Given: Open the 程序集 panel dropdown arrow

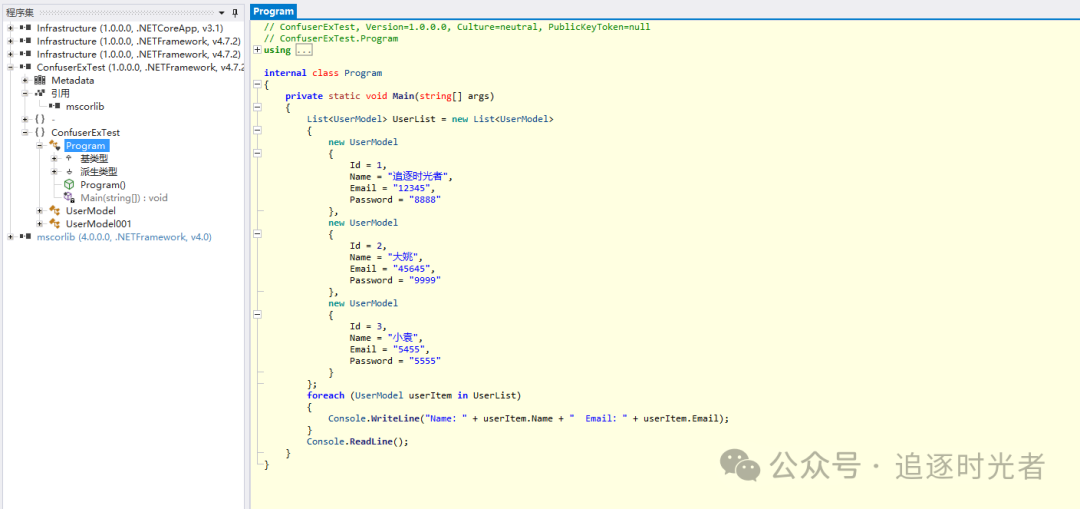Looking at the screenshot, I should [x=221, y=12].
